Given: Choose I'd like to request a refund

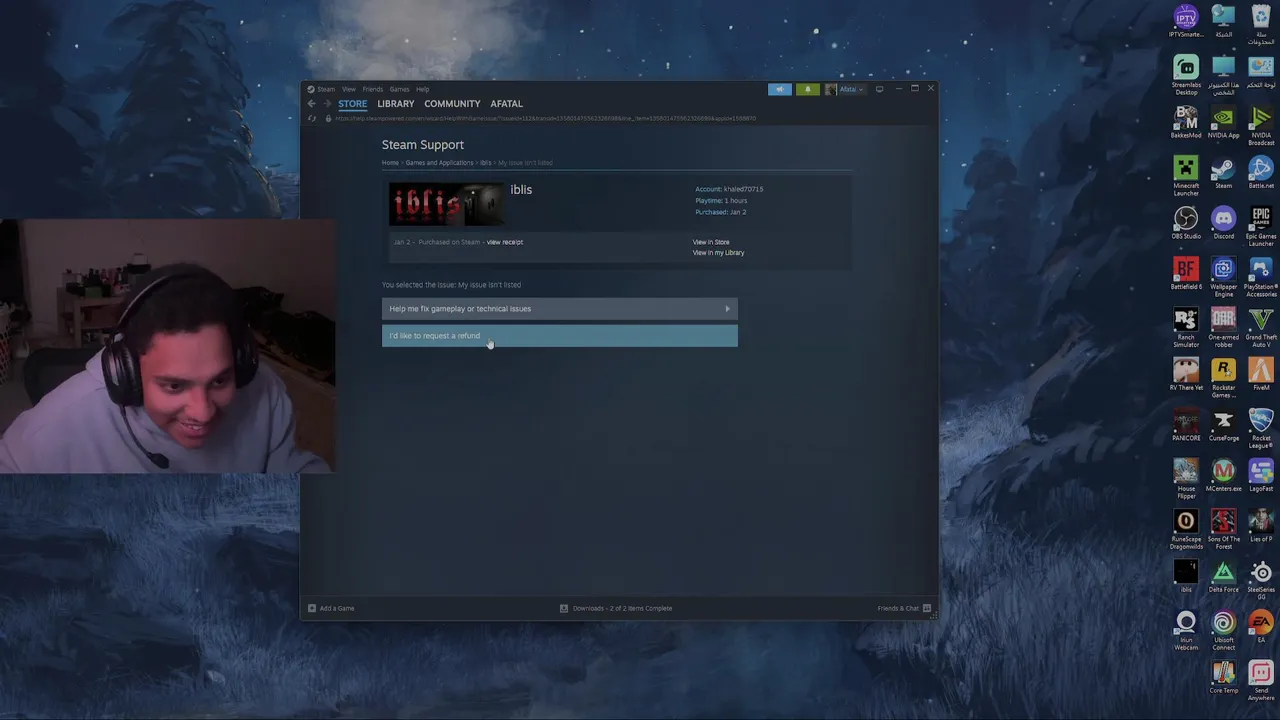Looking at the screenshot, I should coord(559,336).
